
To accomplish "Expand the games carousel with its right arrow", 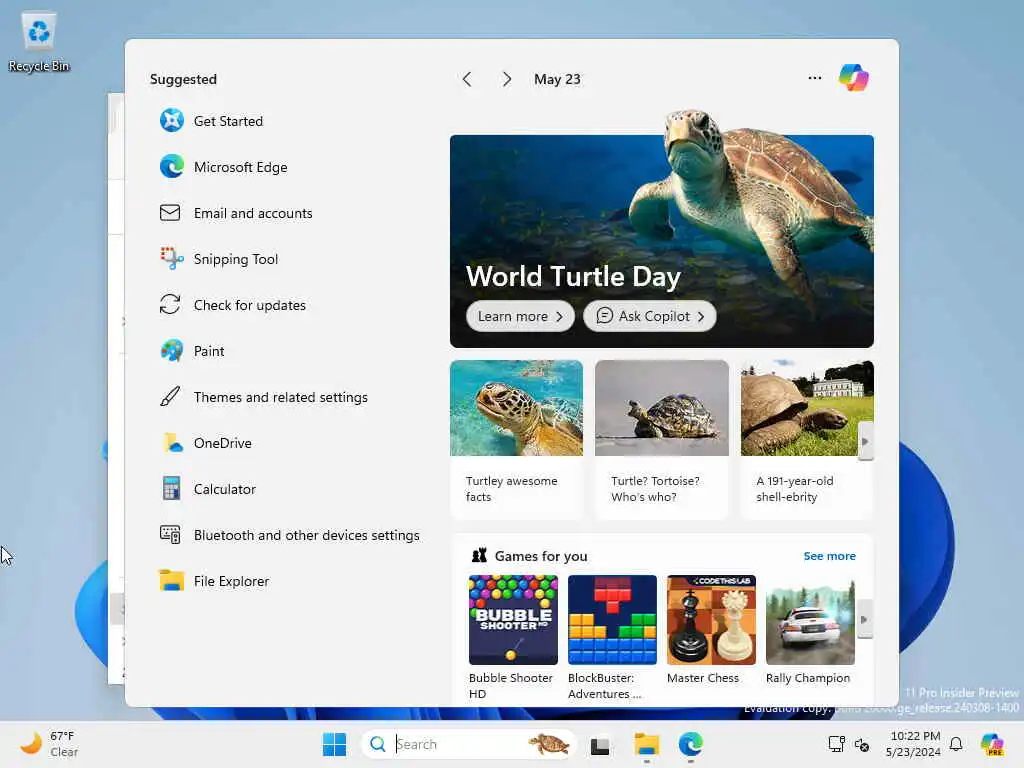I will click(x=865, y=619).
